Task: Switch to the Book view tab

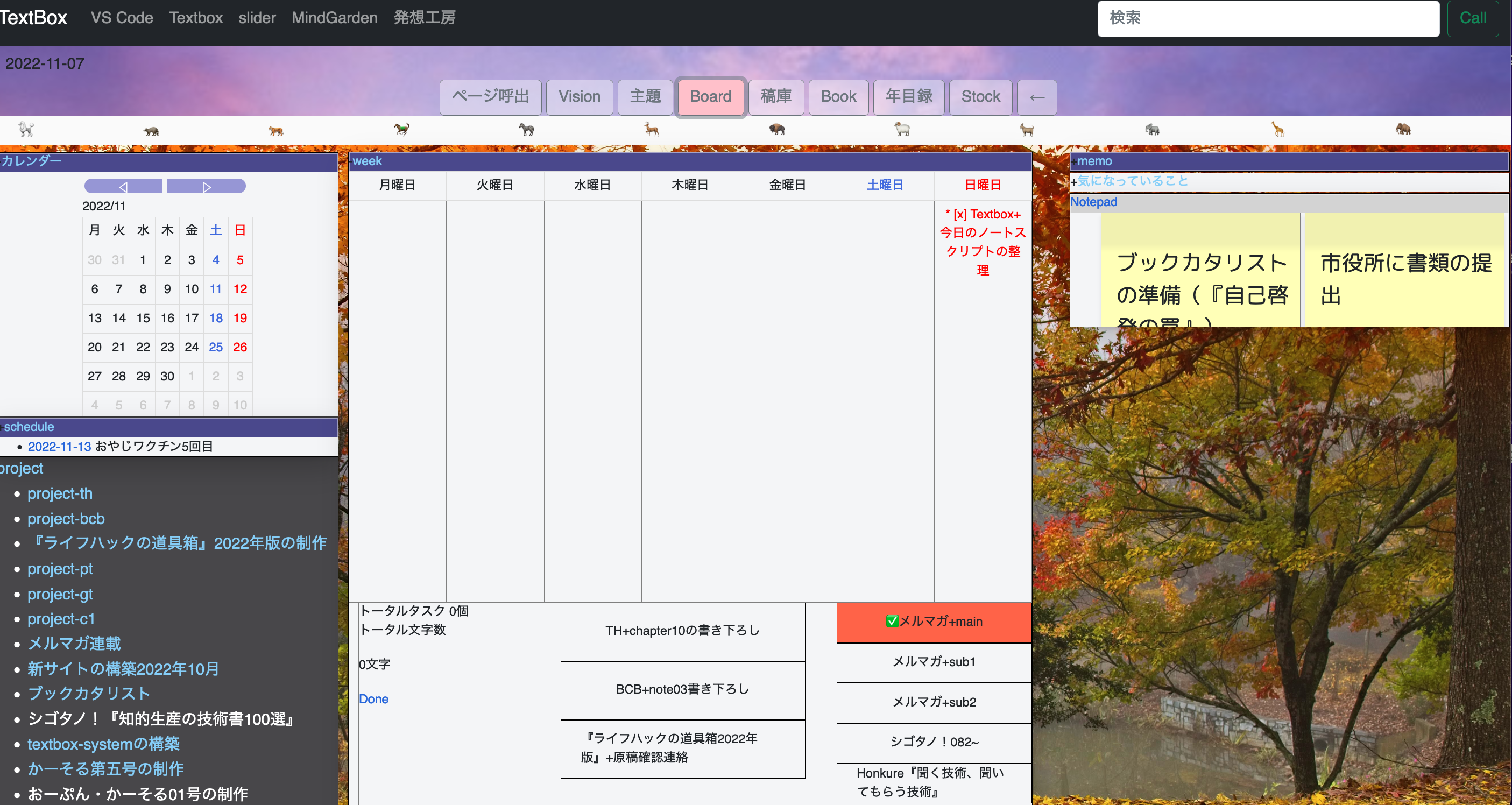Action: (838, 97)
